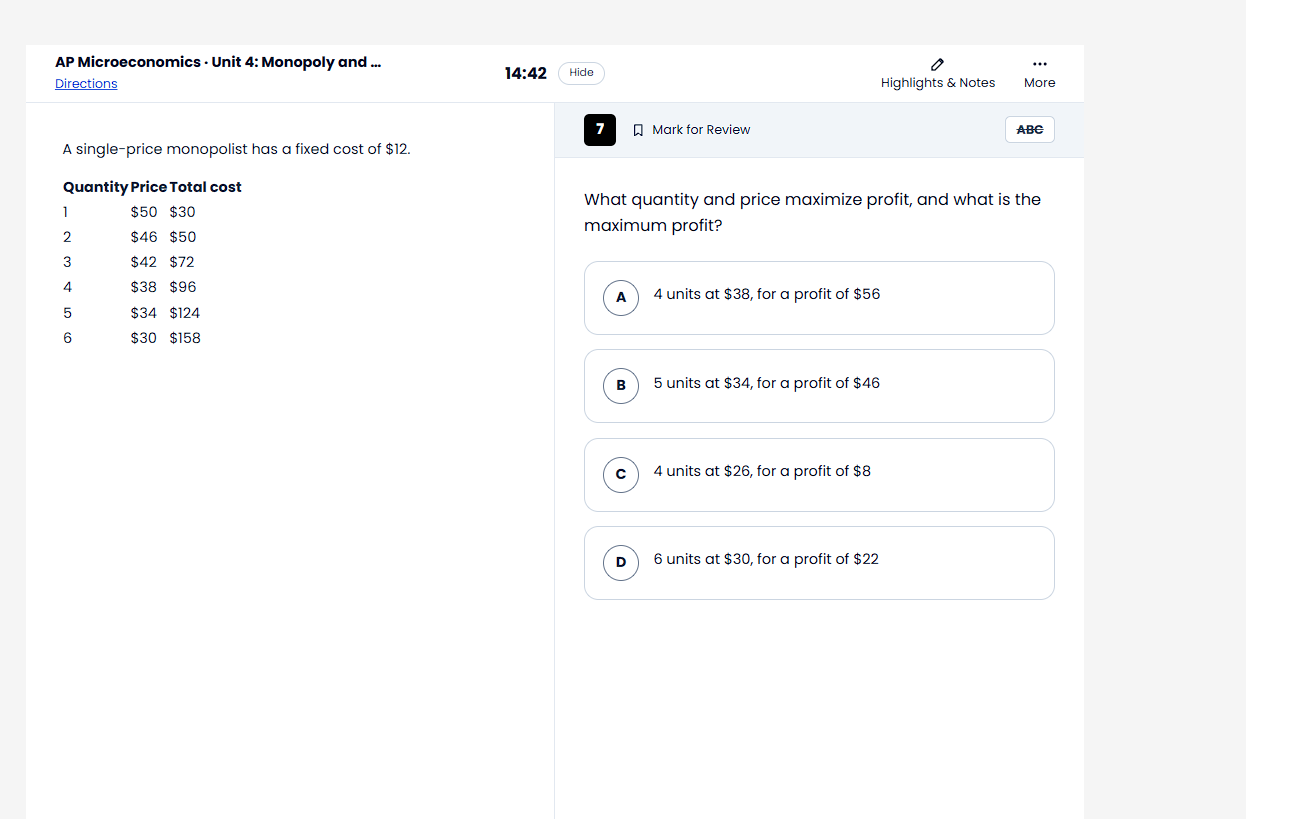Toggle the ABC strikethrough answer eliminator
1291x819 pixels.
tap(1029, 130)
